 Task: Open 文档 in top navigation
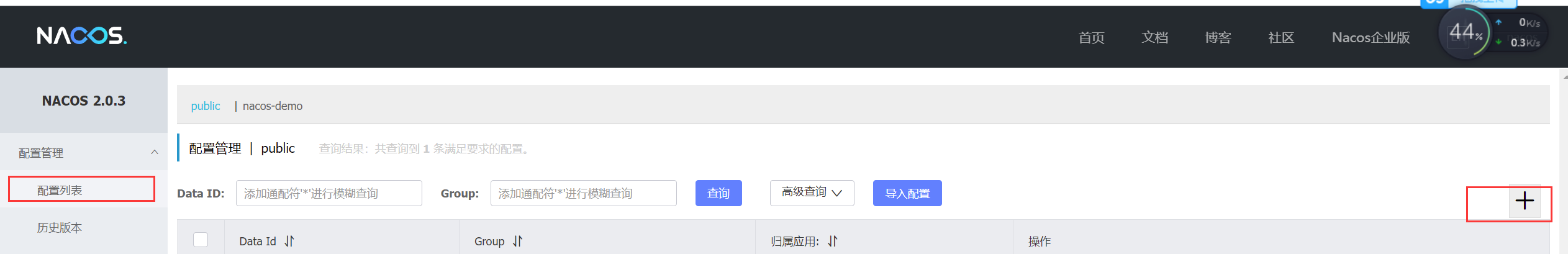click(x=1155, y=38)
